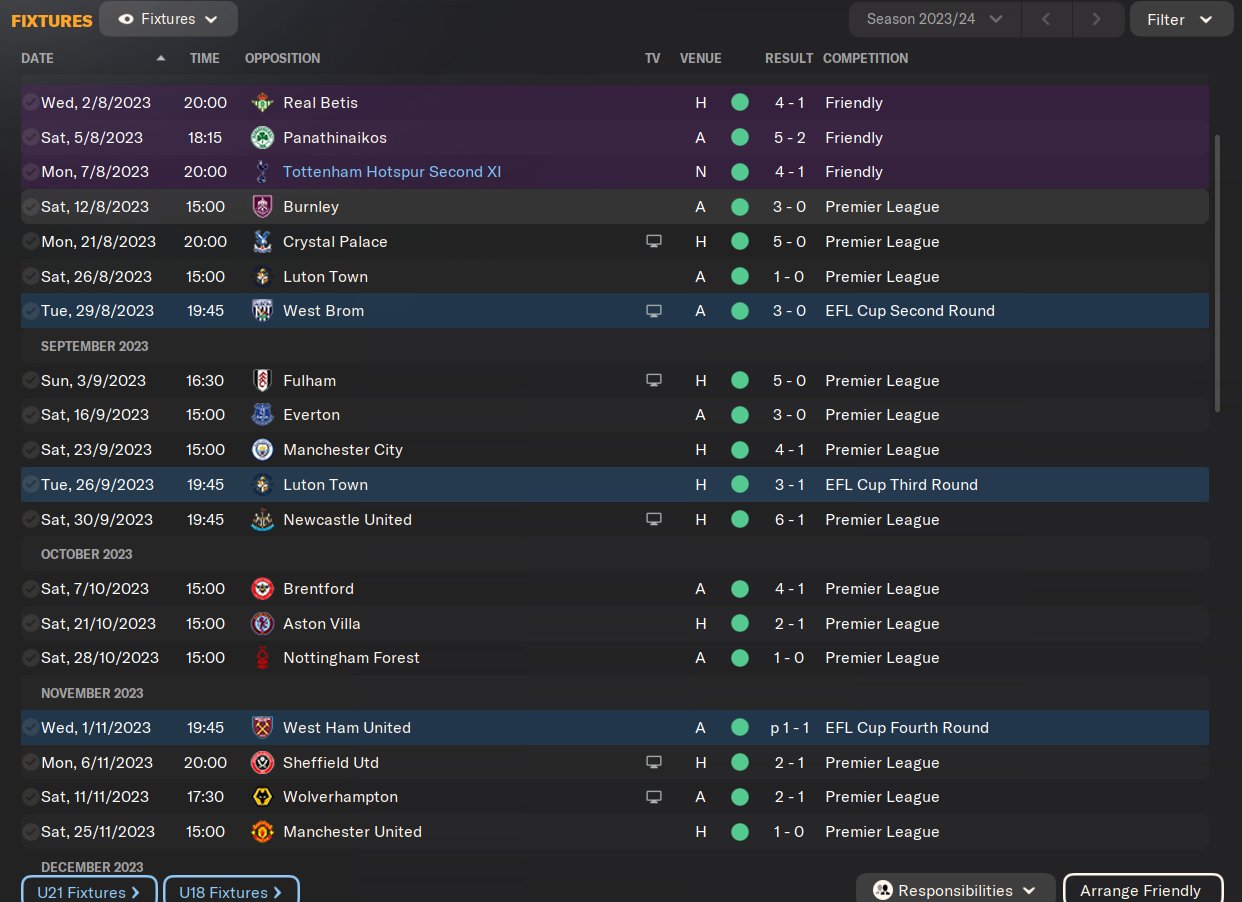Open the Fixtures view dropdown
Screen dimensions: 1242x902
tap(168, 19)
